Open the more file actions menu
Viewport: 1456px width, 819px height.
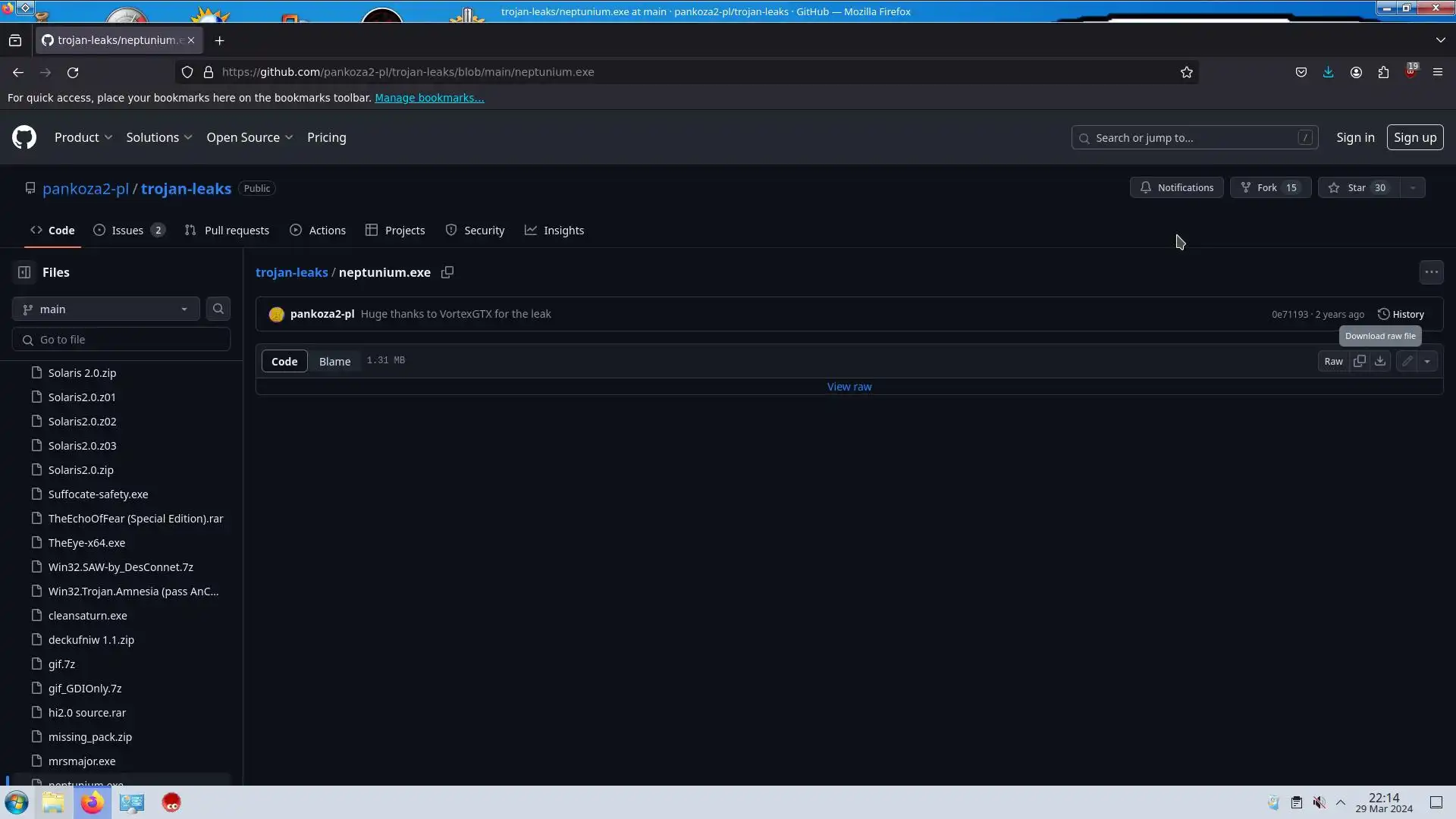coord(1431,272)
